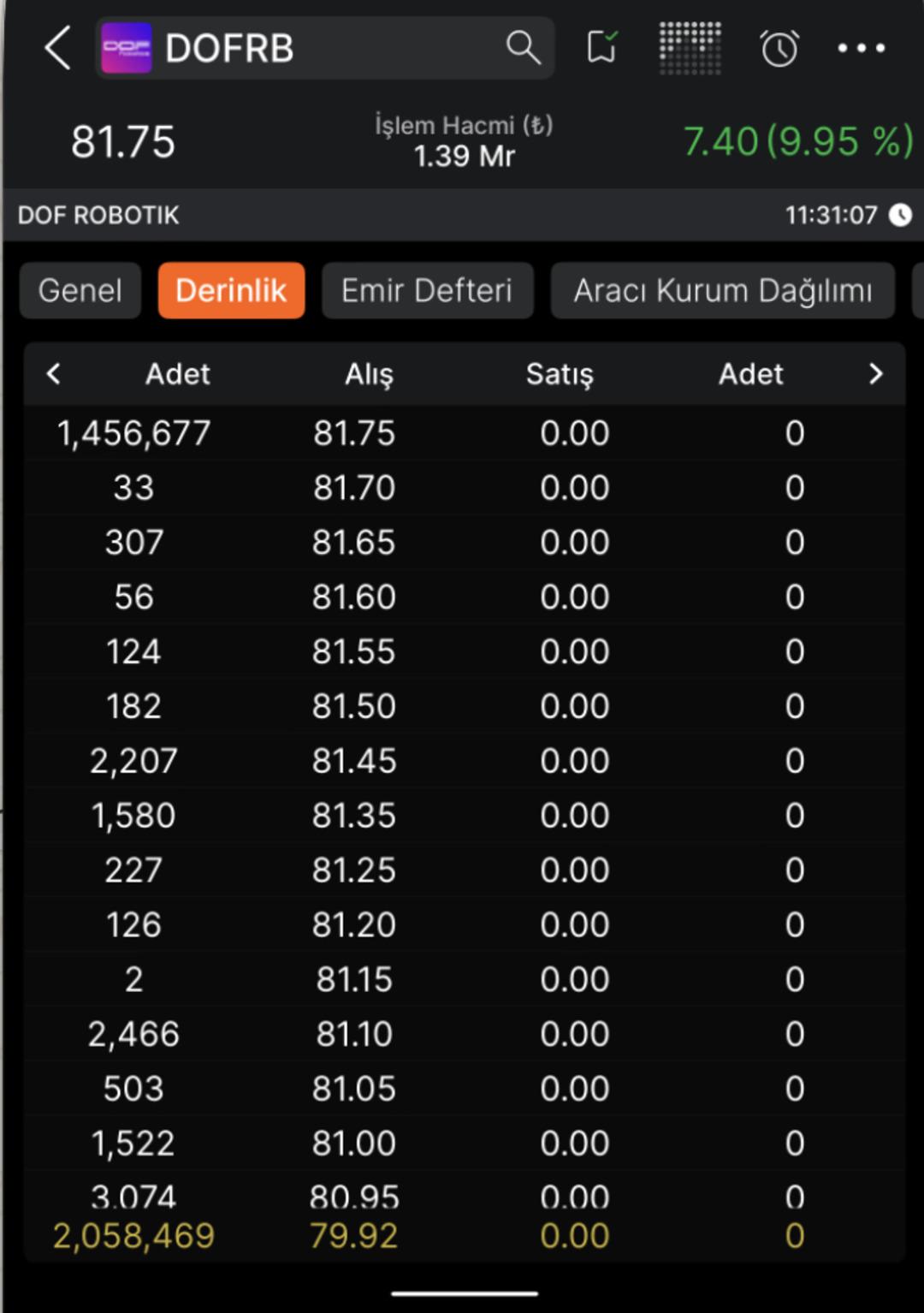
Task: Expand depth table with right chevron
Action: pyautogui.click(x=875, y=374)
